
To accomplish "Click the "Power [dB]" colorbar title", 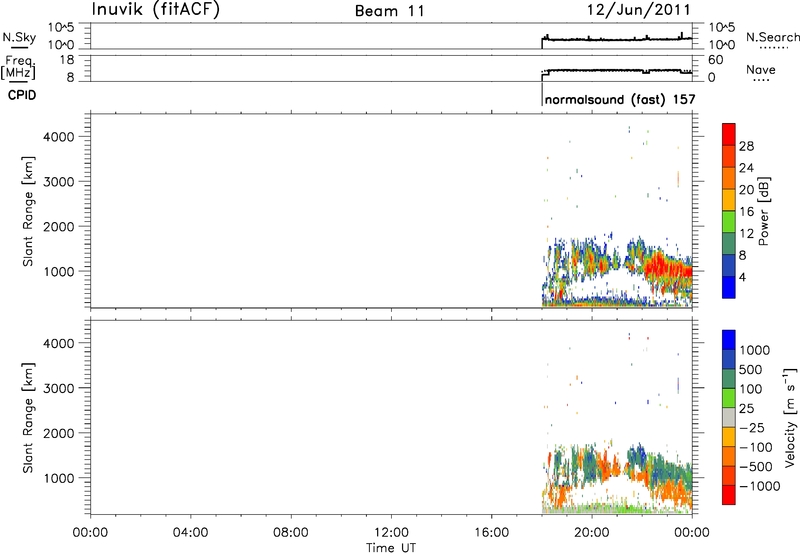I will 763,211.
